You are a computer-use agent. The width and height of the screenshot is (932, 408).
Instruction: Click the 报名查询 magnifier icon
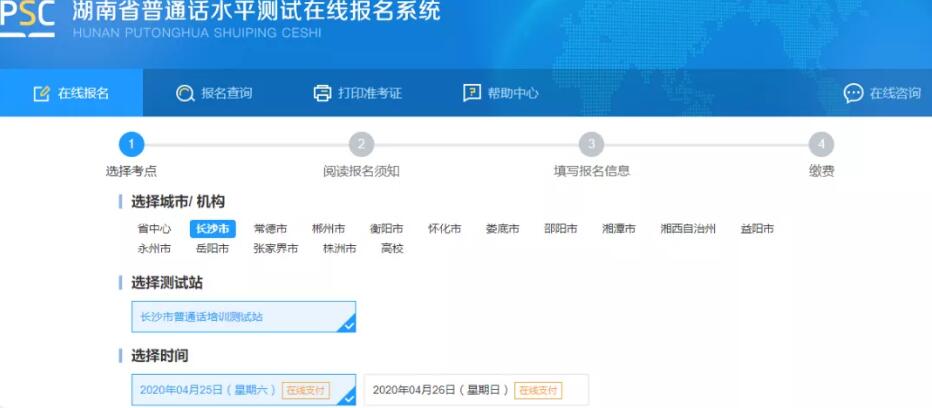(x=185, y=93)
